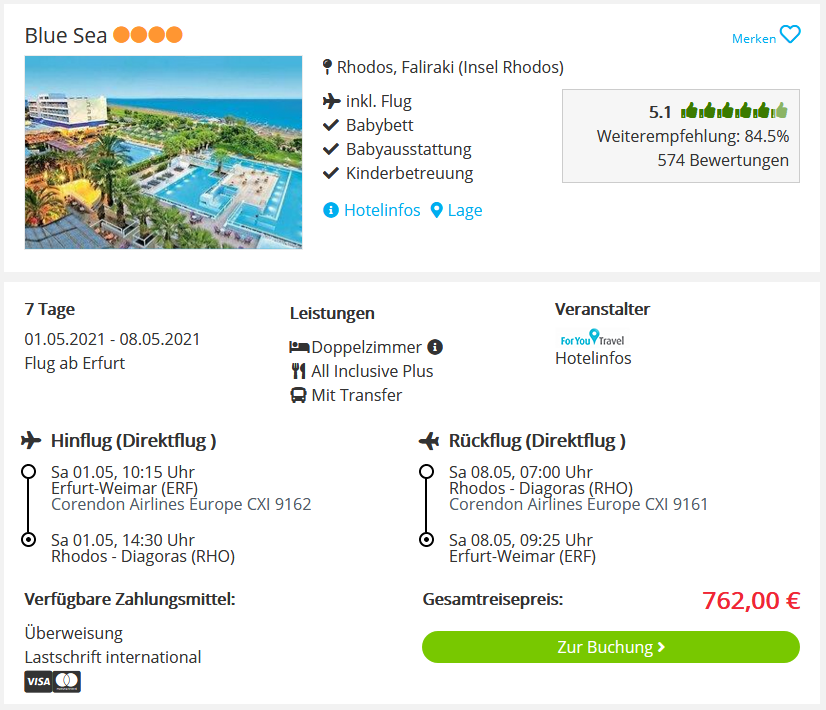
Task: Click the Visa card logo
Action: click(x=38, y=682)
